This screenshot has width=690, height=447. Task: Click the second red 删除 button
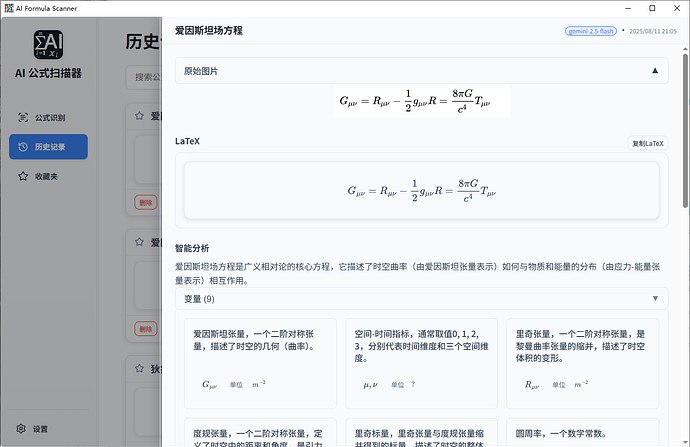click(x=146, y=329)
